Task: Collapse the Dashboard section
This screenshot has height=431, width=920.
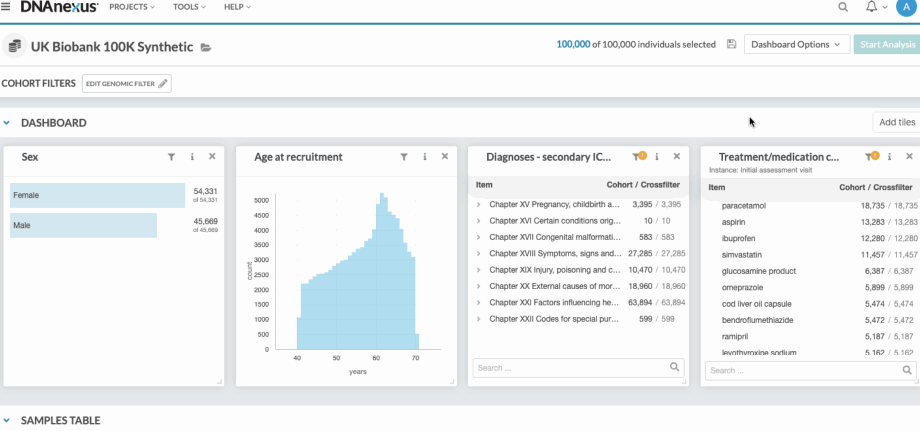Action: coord(6,123)
